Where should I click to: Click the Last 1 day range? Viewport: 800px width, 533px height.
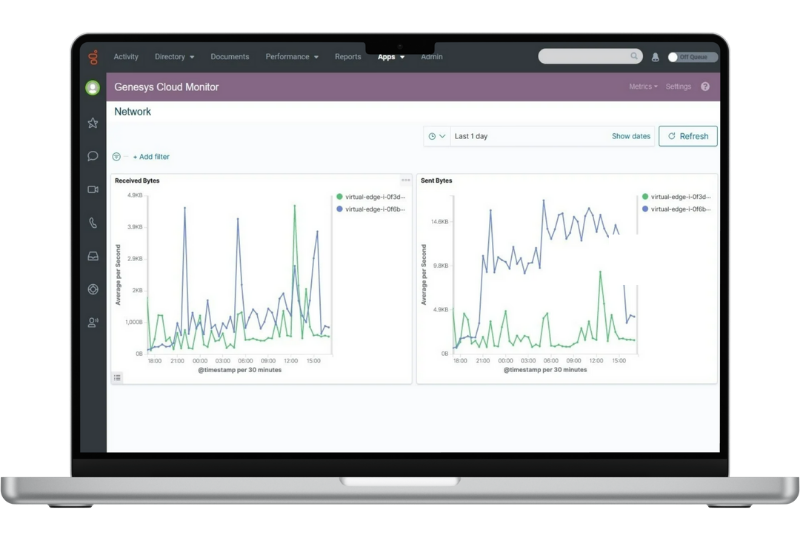(471, 136)
